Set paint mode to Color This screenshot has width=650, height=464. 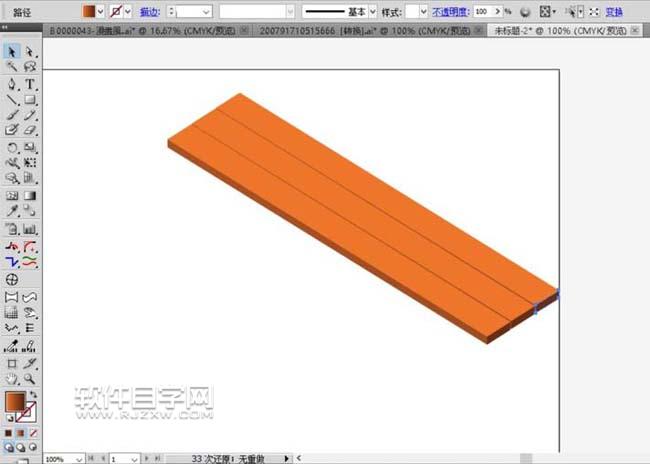8,433
